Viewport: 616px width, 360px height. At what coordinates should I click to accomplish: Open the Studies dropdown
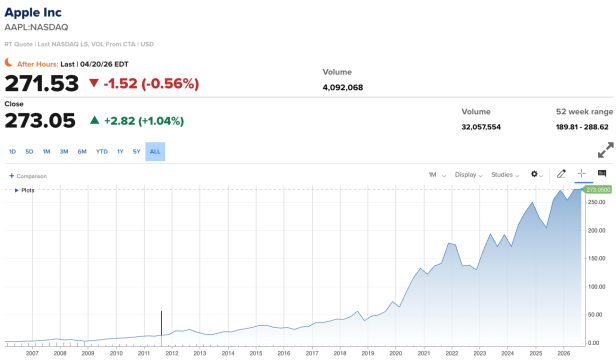[x=505, y=175]
